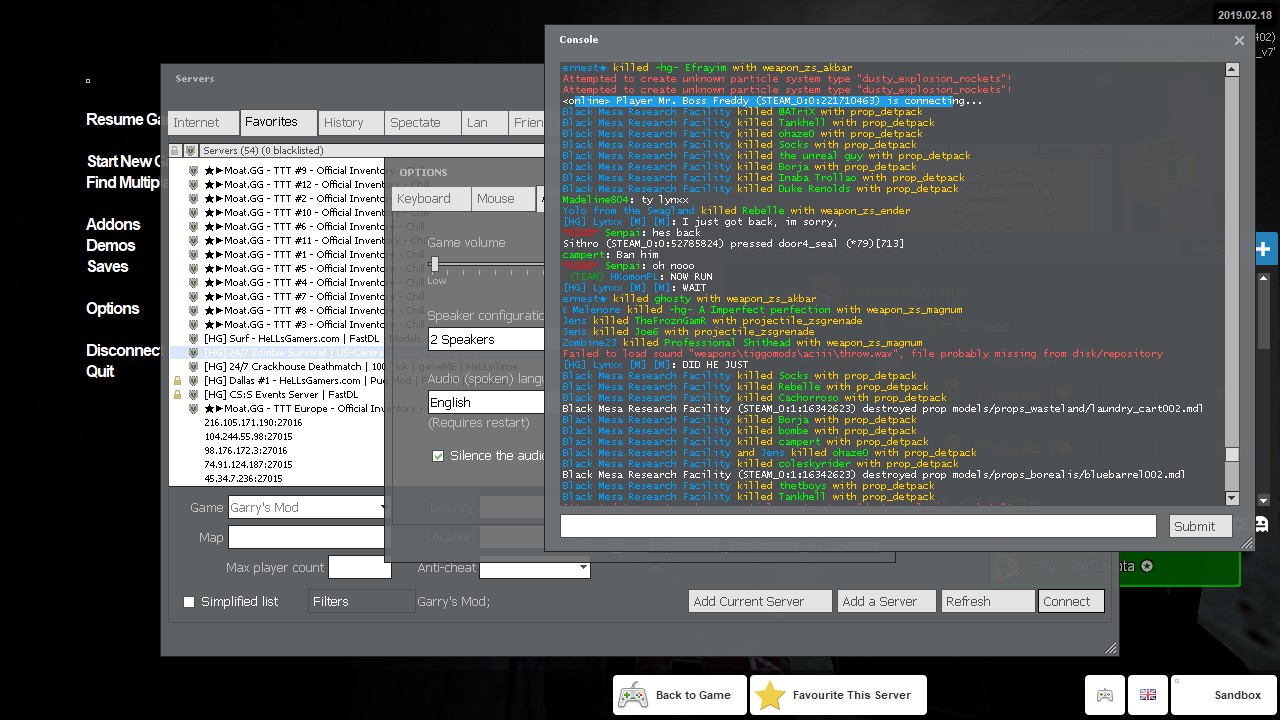Click the Add Current Server button
1280x720 pixels.
(x=760, y=601)
